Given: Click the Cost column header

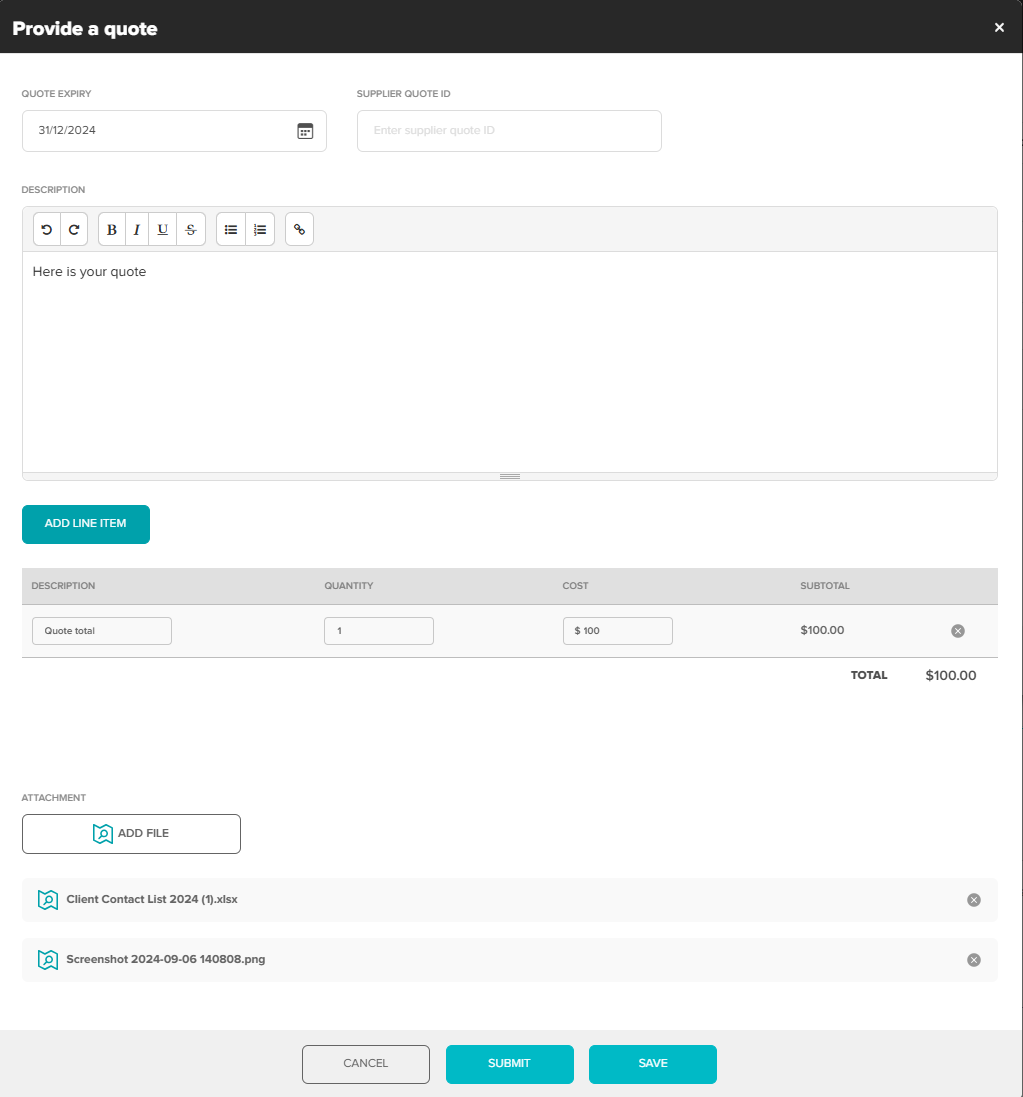Looking at the screenshot, I should 575,586.
